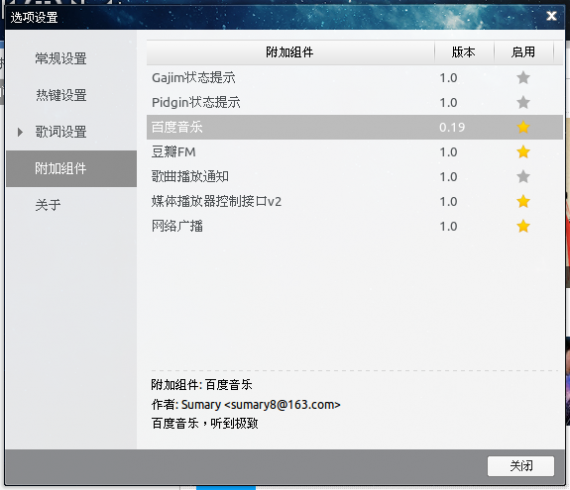Select the 网络广播 plugin row

click(x=355, y=226)
